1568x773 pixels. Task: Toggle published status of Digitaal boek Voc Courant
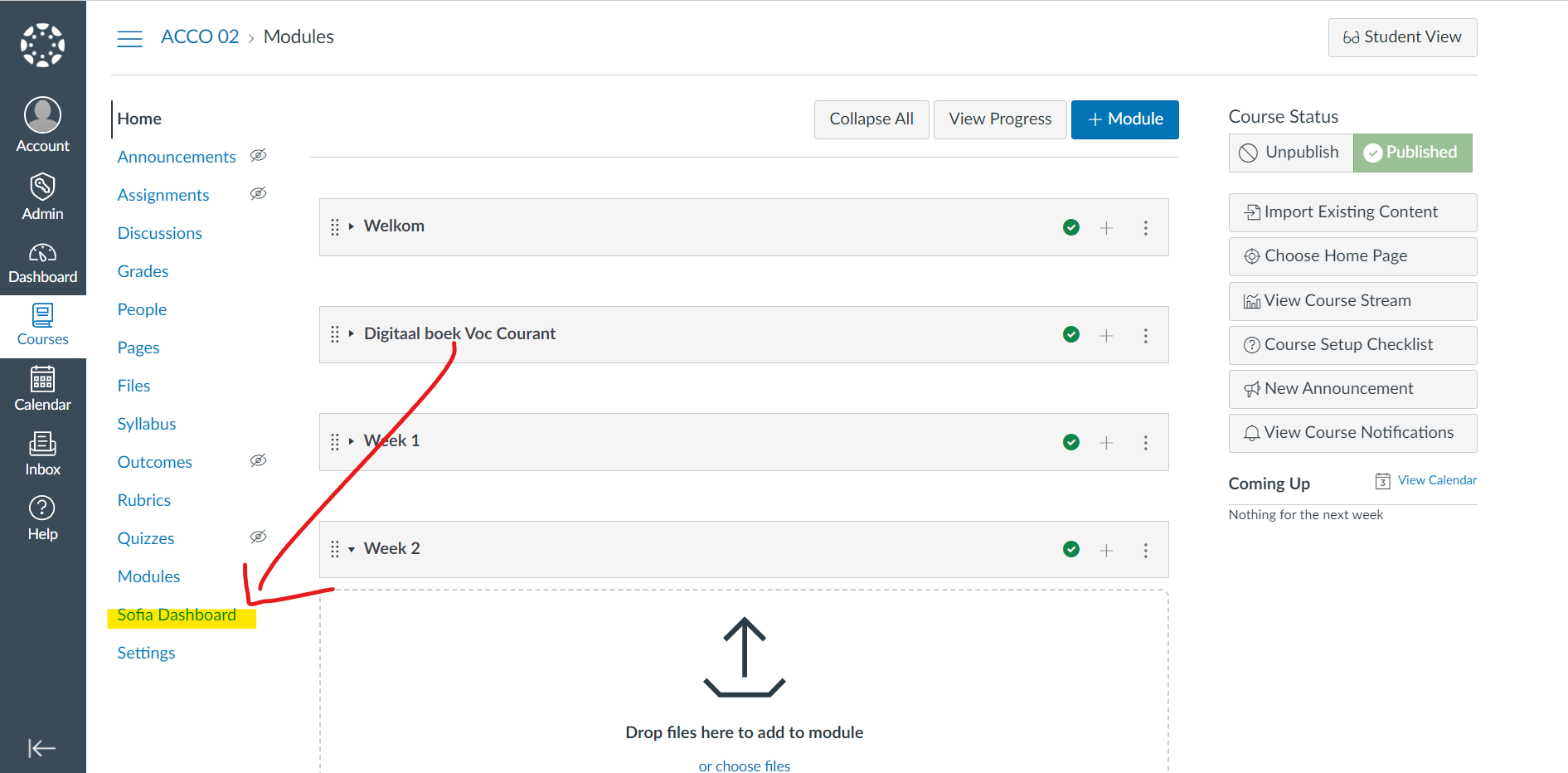click(x=1071, y=334)
